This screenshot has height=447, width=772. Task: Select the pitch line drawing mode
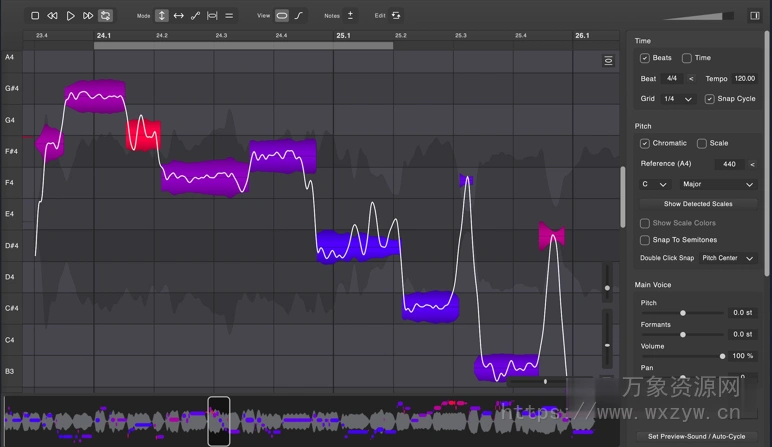click(x=195, y=16)
